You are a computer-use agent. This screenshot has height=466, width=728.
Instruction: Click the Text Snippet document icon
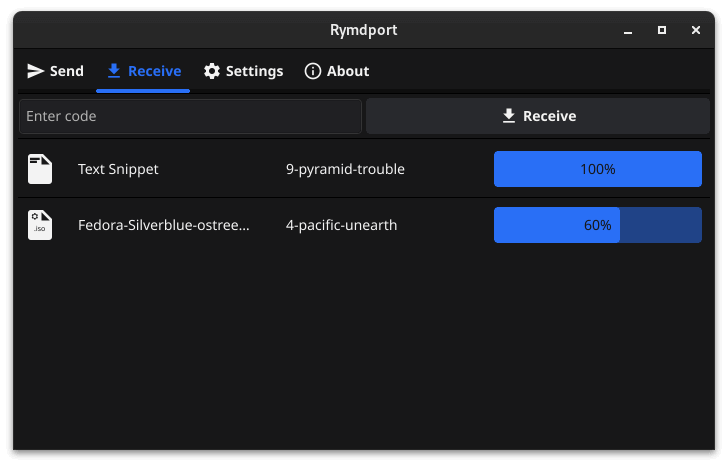pyautogui.click(x=40, y=169)
